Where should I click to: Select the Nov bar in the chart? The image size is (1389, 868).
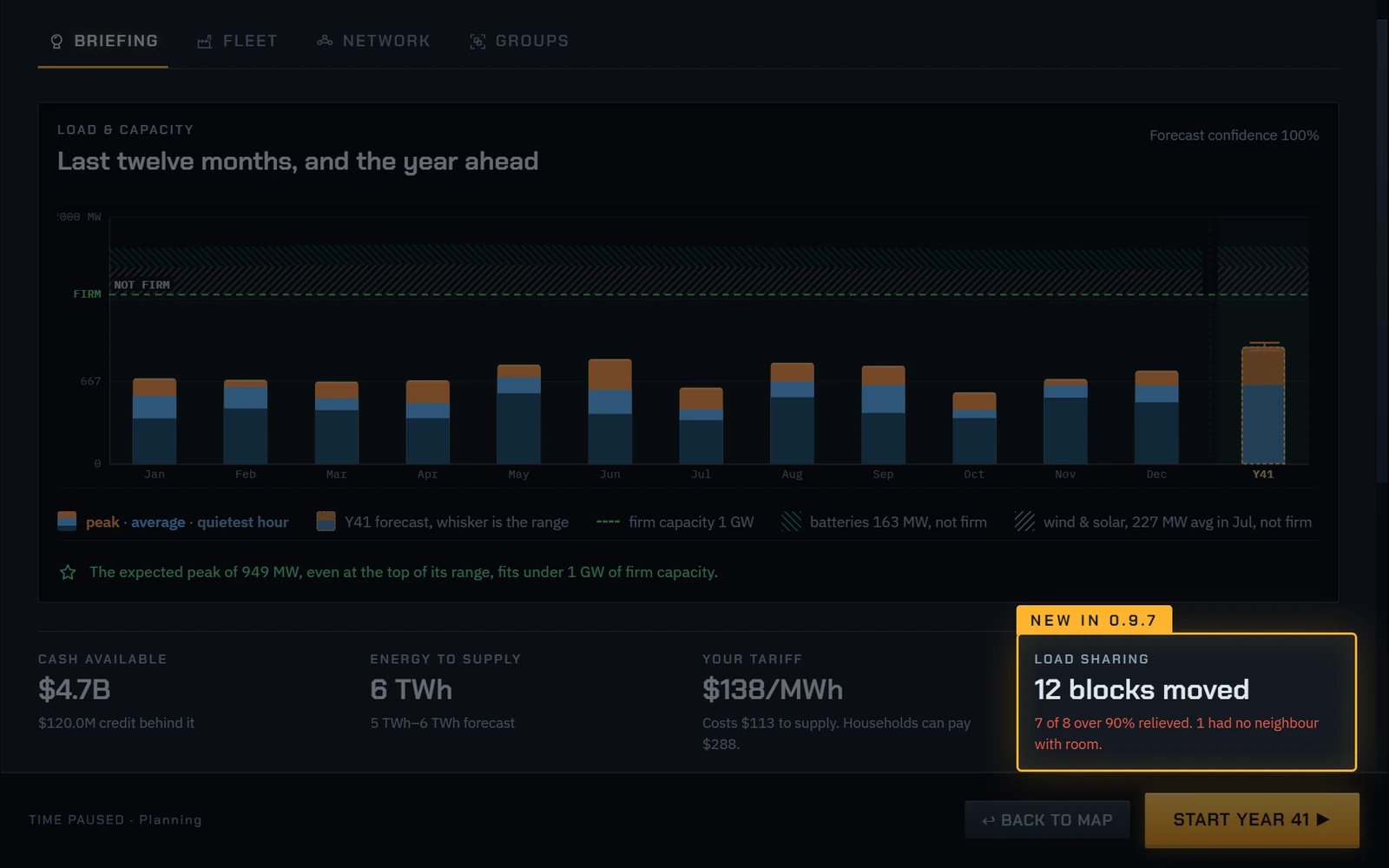[x=1065, y=421]
